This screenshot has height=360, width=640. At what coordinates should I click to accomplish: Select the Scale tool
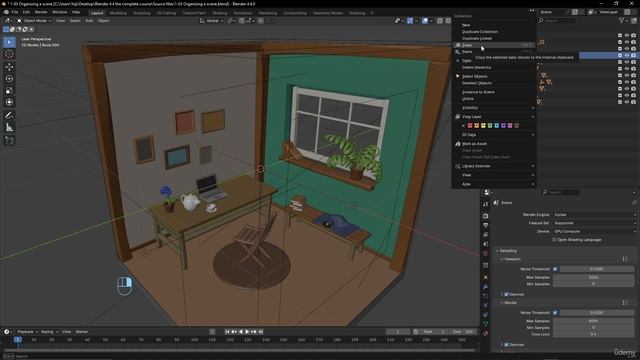pos(9,91)
